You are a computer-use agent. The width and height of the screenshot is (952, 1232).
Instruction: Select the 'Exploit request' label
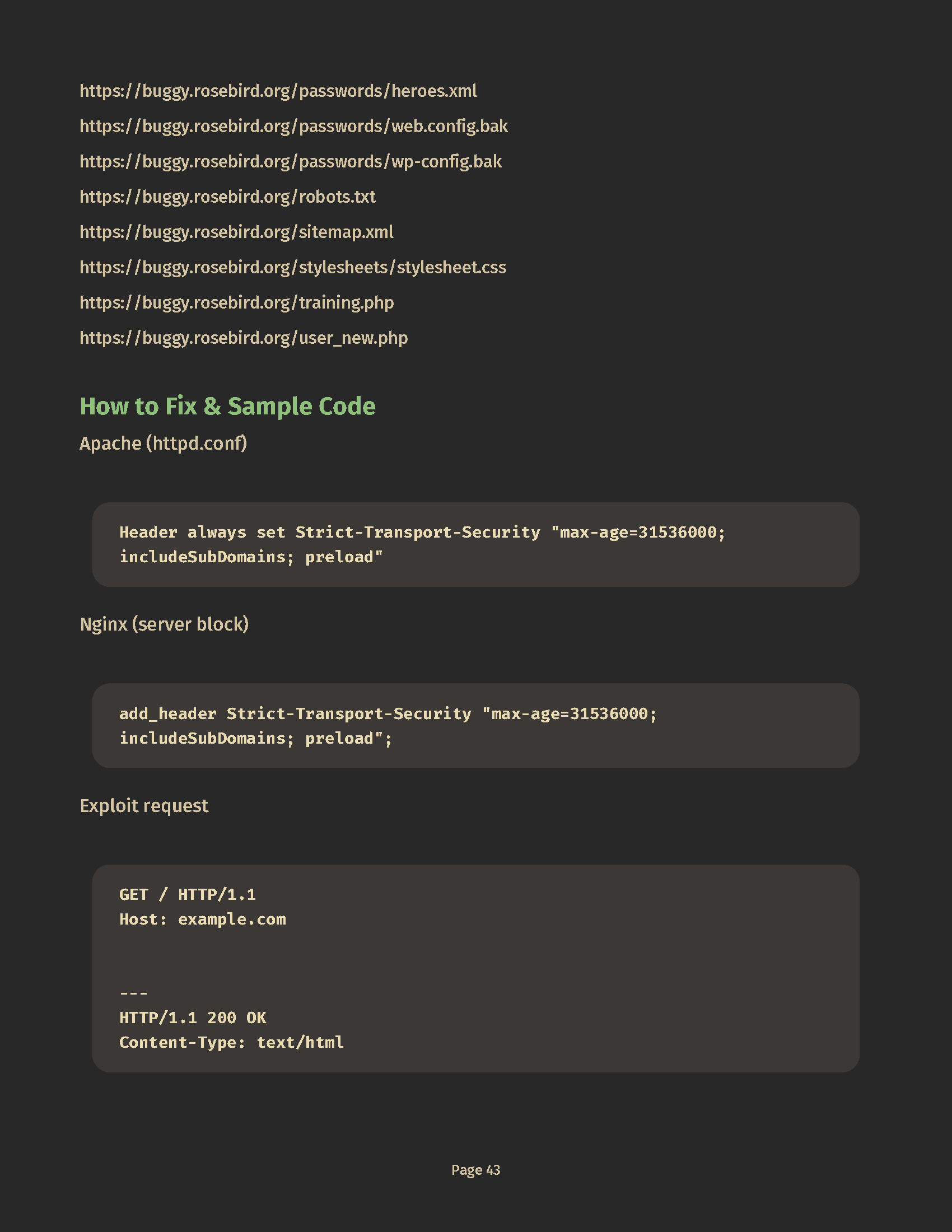[x=144, y=805]
